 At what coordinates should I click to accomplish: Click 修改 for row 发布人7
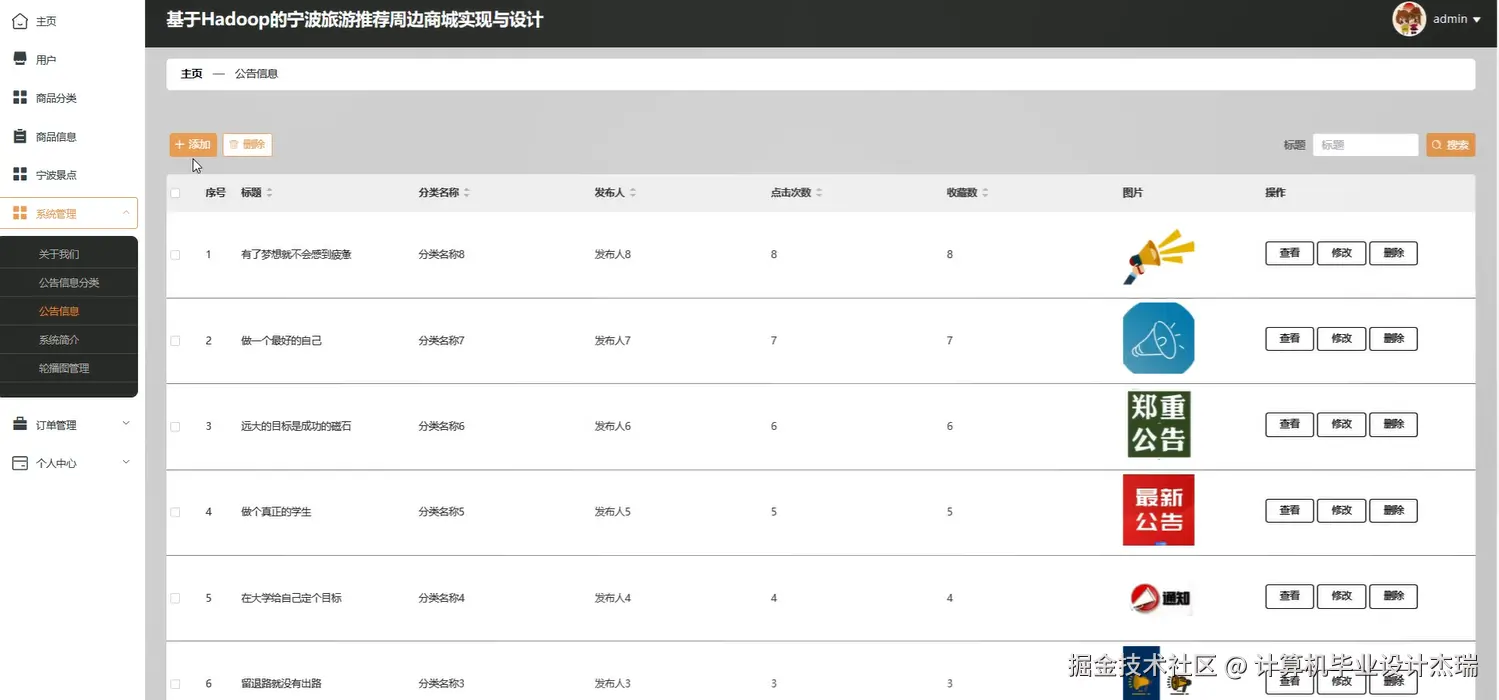click(x=1341, y=339)
